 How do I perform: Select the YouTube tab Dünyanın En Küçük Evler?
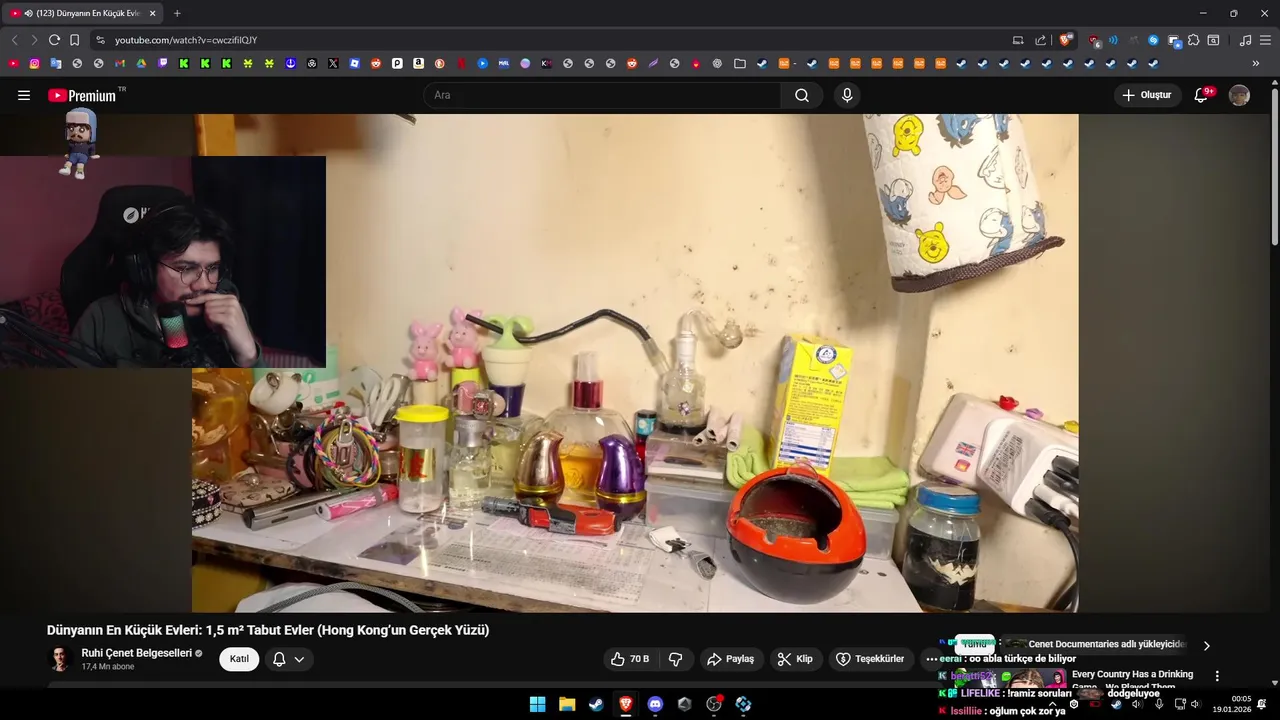pos(83,13)
